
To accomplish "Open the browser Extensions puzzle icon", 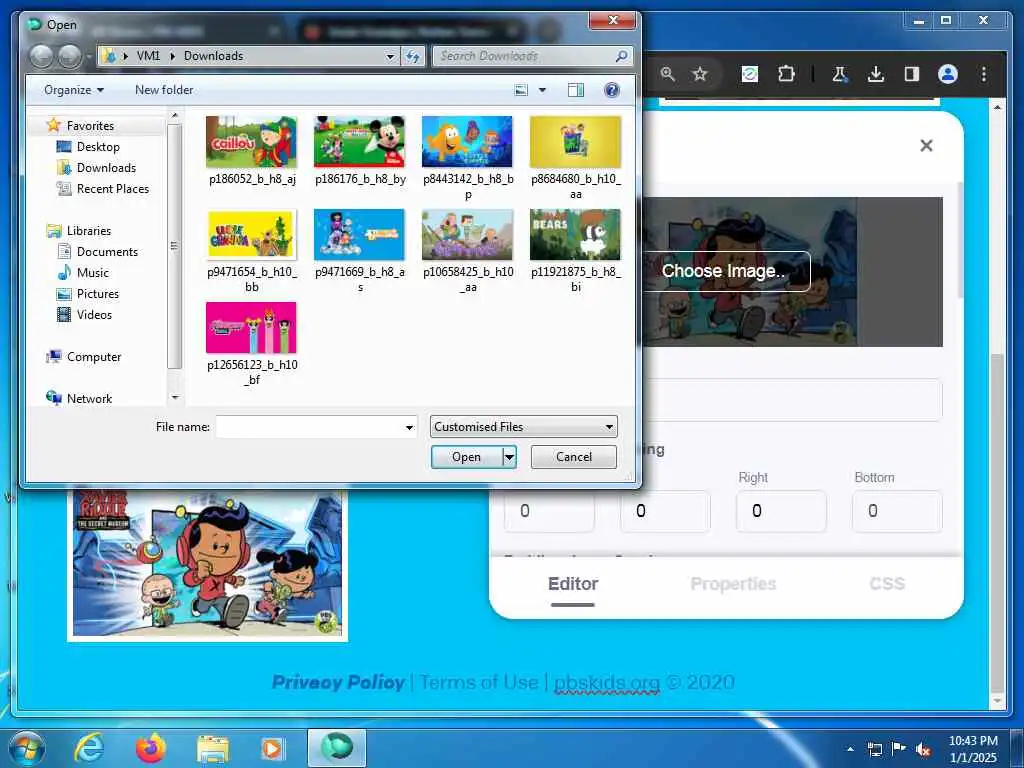I will (x=786, y=74).
